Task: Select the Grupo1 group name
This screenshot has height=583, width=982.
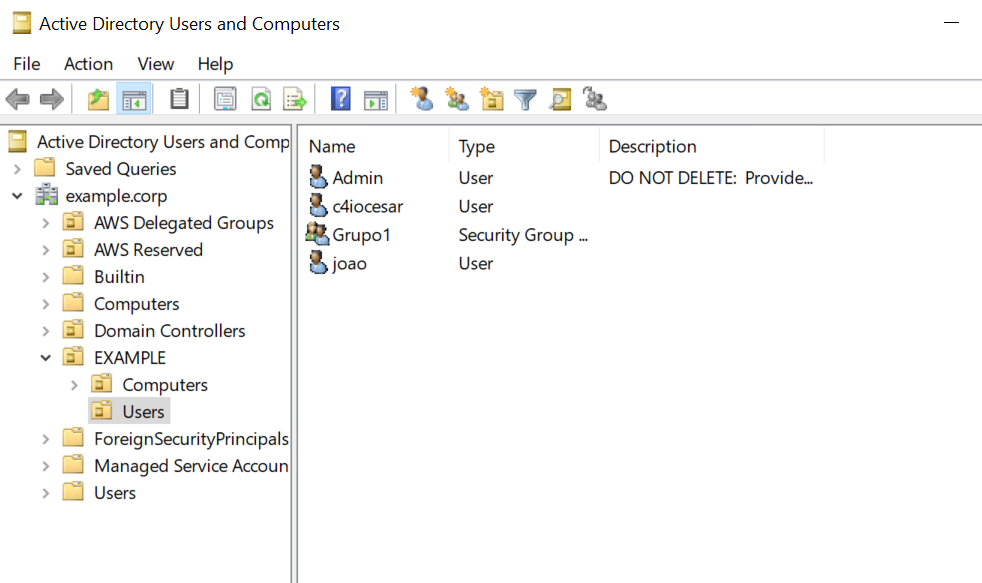Action: click(361, 235)
